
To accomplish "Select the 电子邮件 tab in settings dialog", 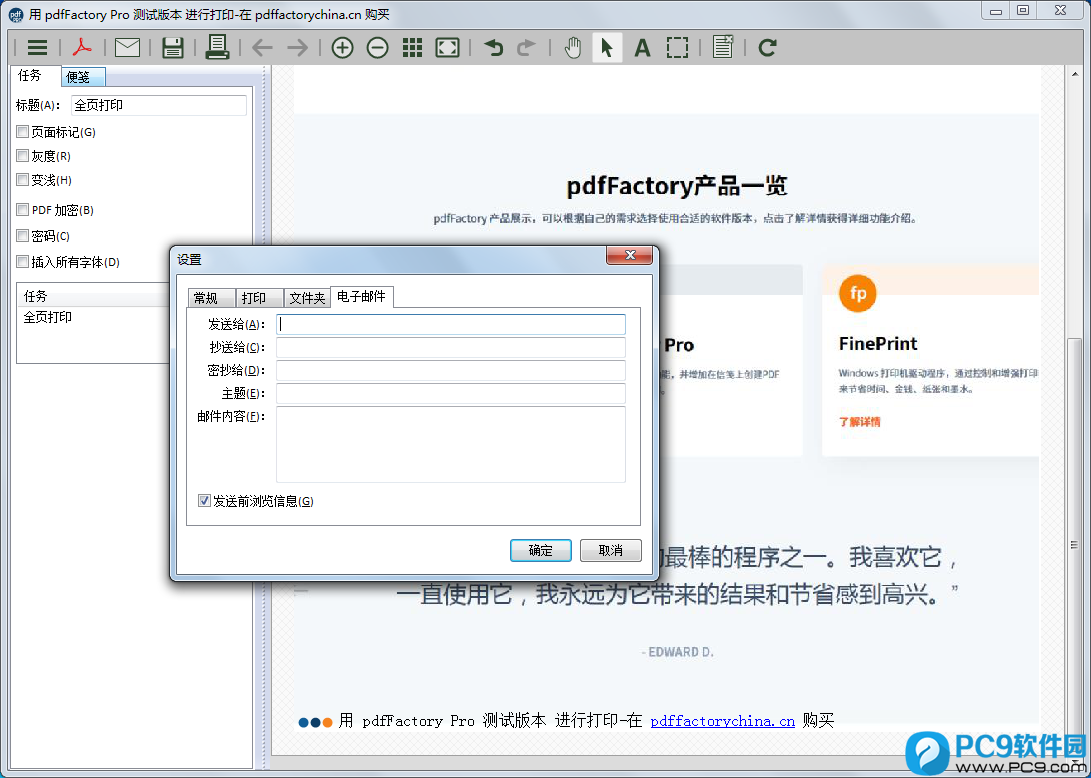I will (x=361, y=296).
